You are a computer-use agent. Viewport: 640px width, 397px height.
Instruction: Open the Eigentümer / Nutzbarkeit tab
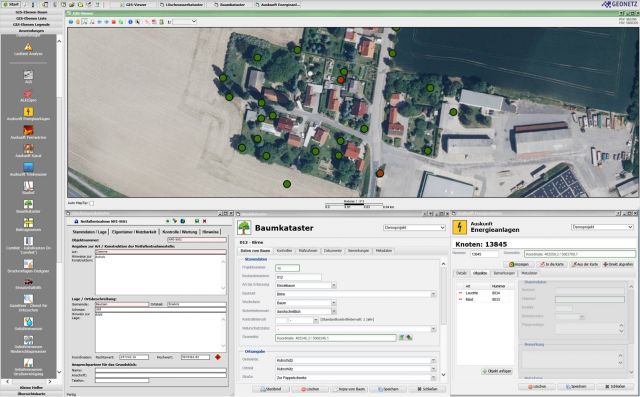(x=134, y=232)
